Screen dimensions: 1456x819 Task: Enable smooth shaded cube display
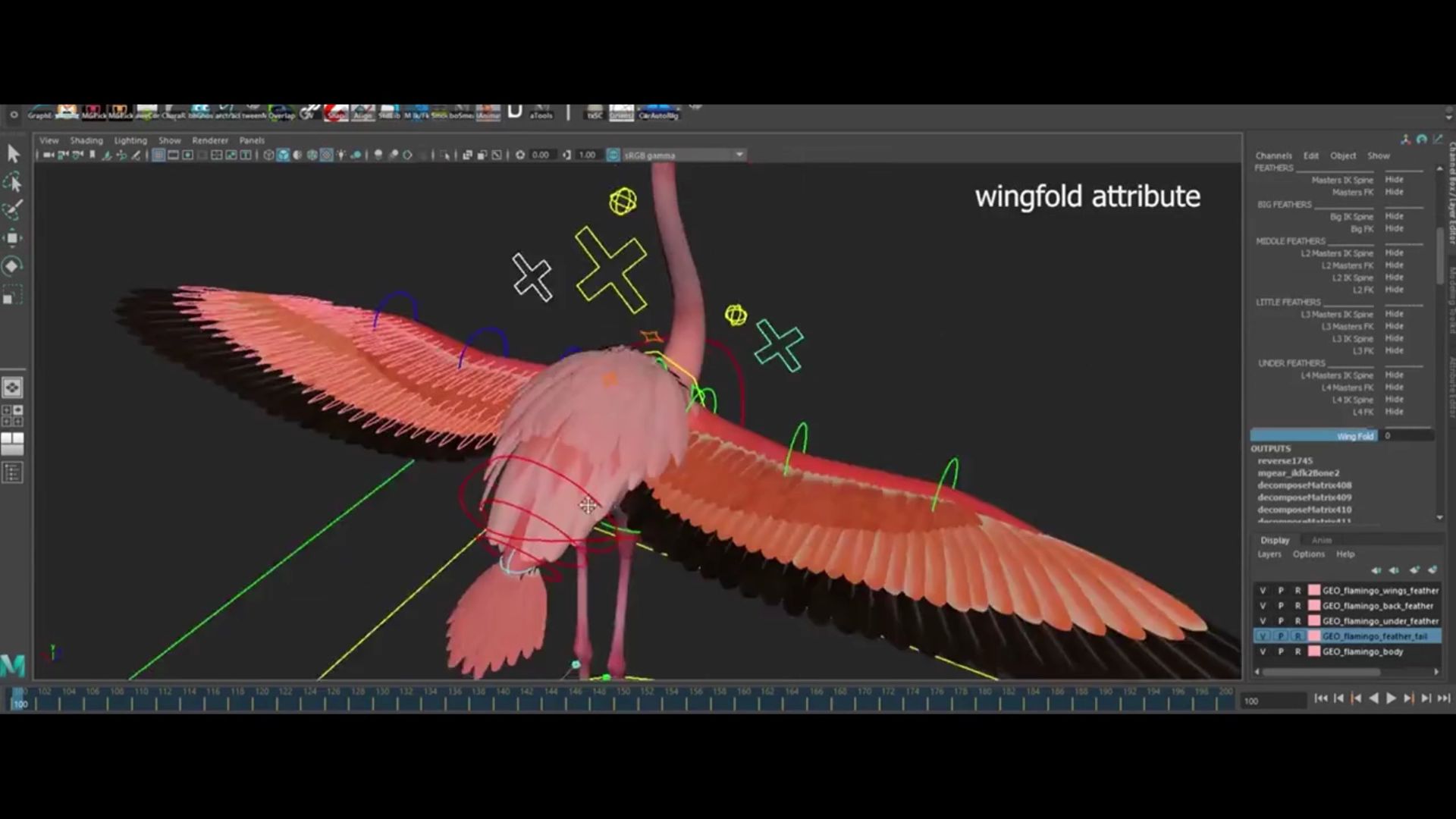(x=283, y=155)
